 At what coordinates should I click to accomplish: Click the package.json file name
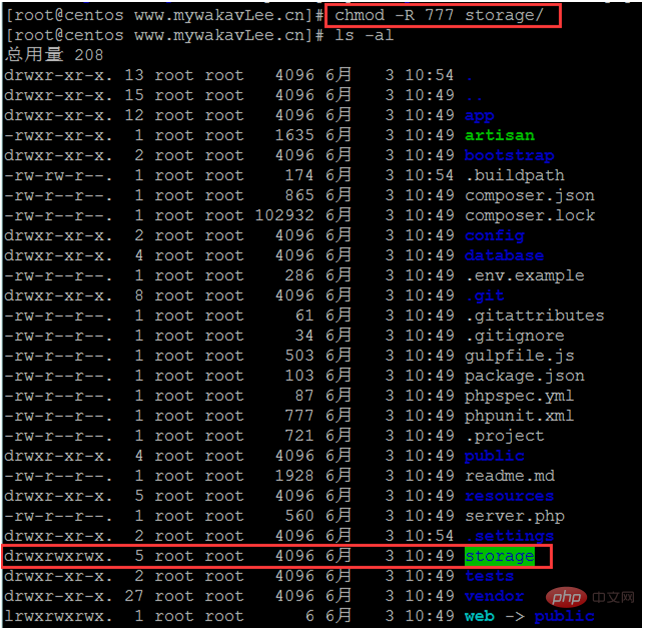(524, 375)
